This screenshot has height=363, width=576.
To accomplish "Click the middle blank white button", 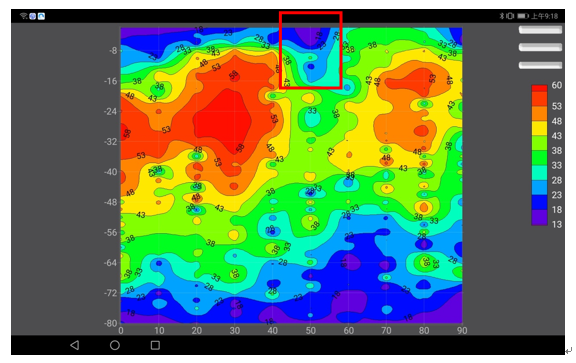I will tap(540, 47).
